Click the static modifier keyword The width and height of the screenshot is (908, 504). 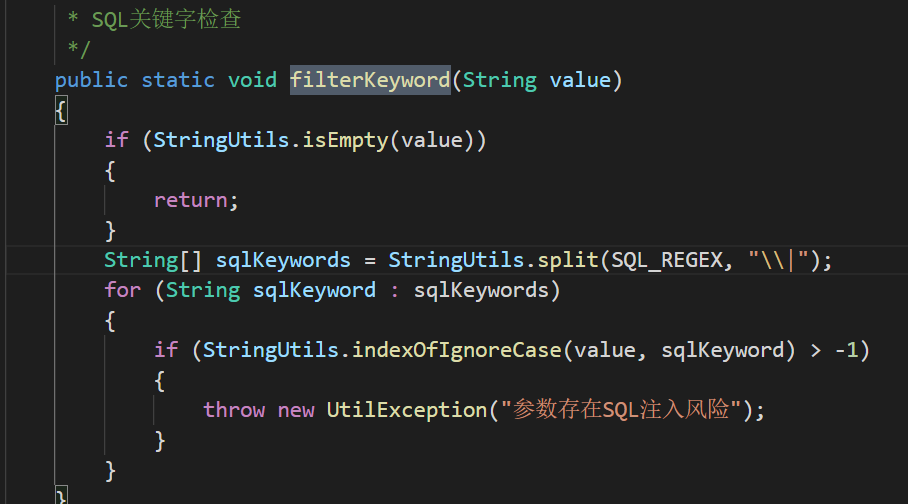click(x=178, y=80)
